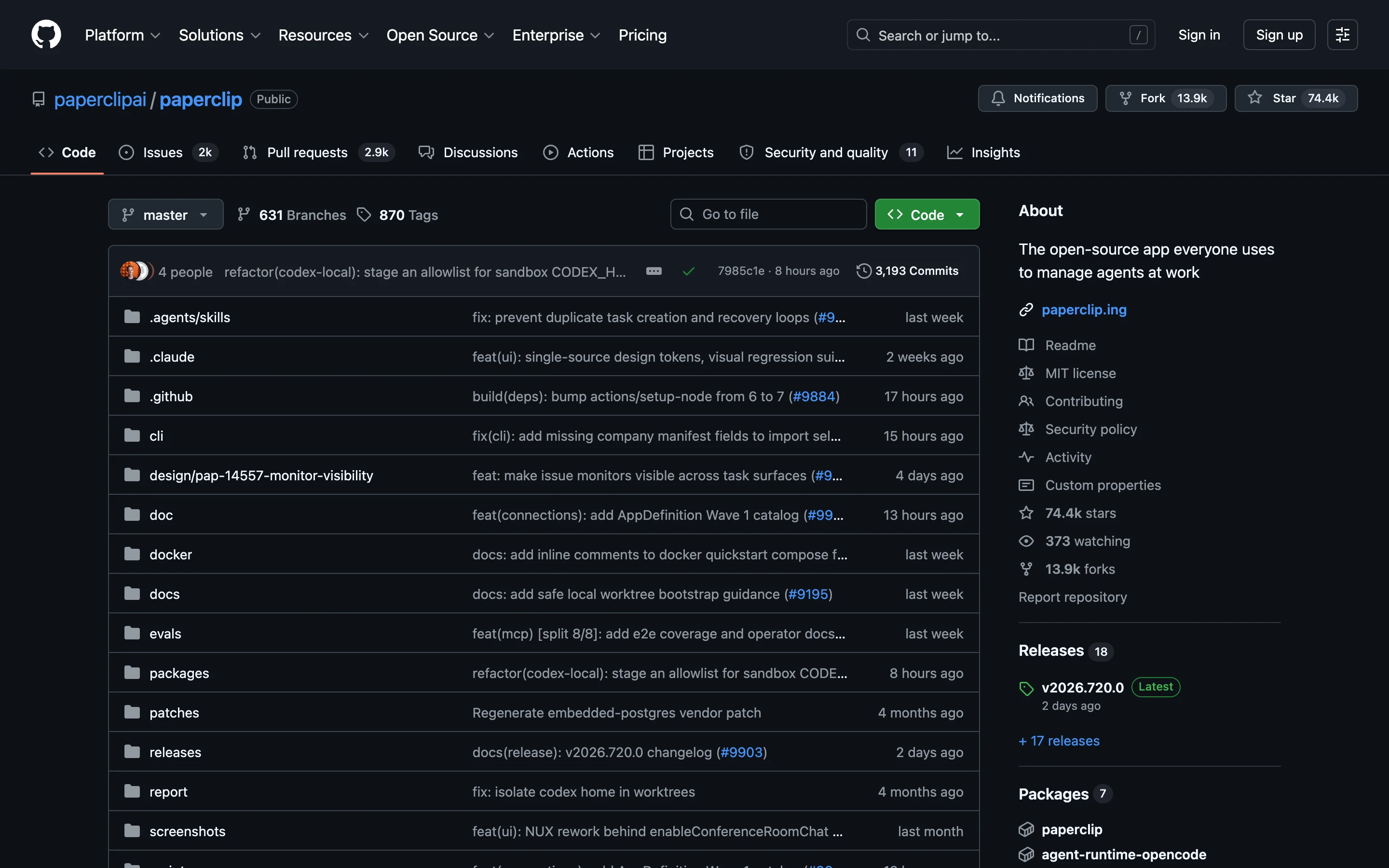Focus the Go to file input

(768, 214)
